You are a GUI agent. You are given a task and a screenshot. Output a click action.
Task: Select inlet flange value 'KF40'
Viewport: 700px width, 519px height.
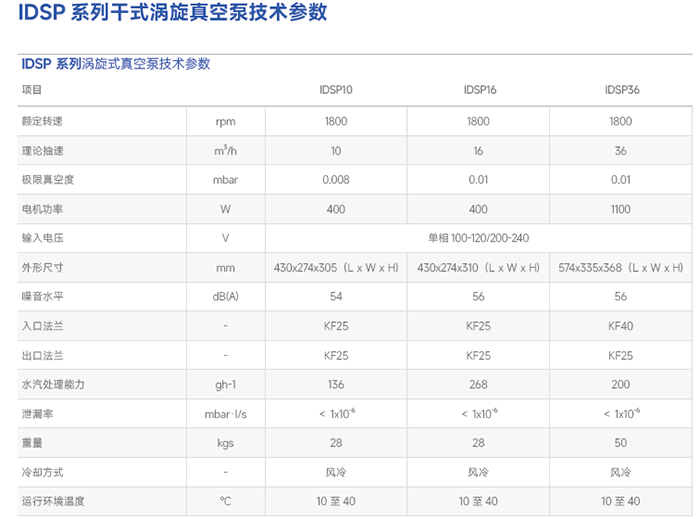click(x=621, y=326)
